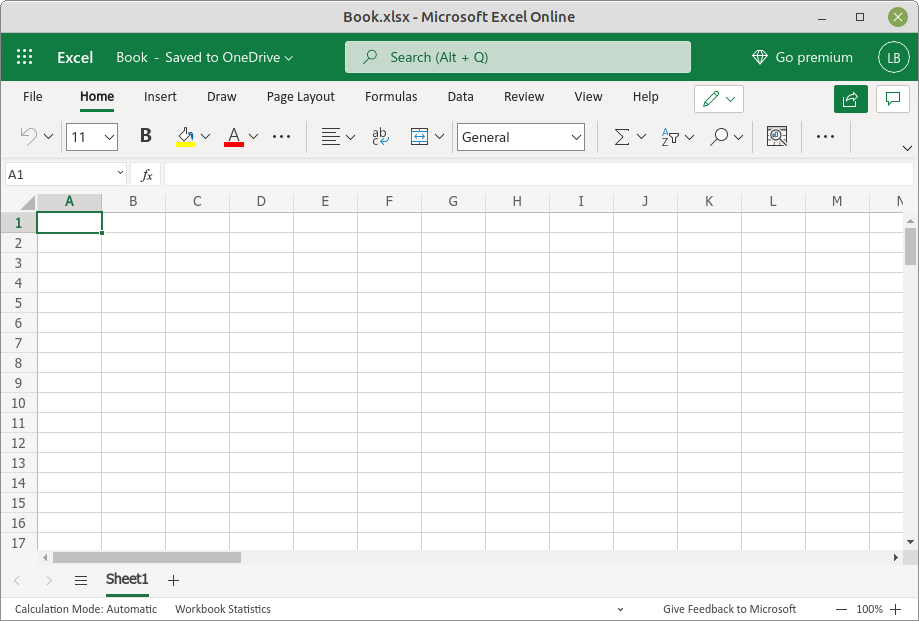Image resolution: width=919 pixels, height=621 pixels.
Task: Open the Help tab
Action: tap(645, 97)
